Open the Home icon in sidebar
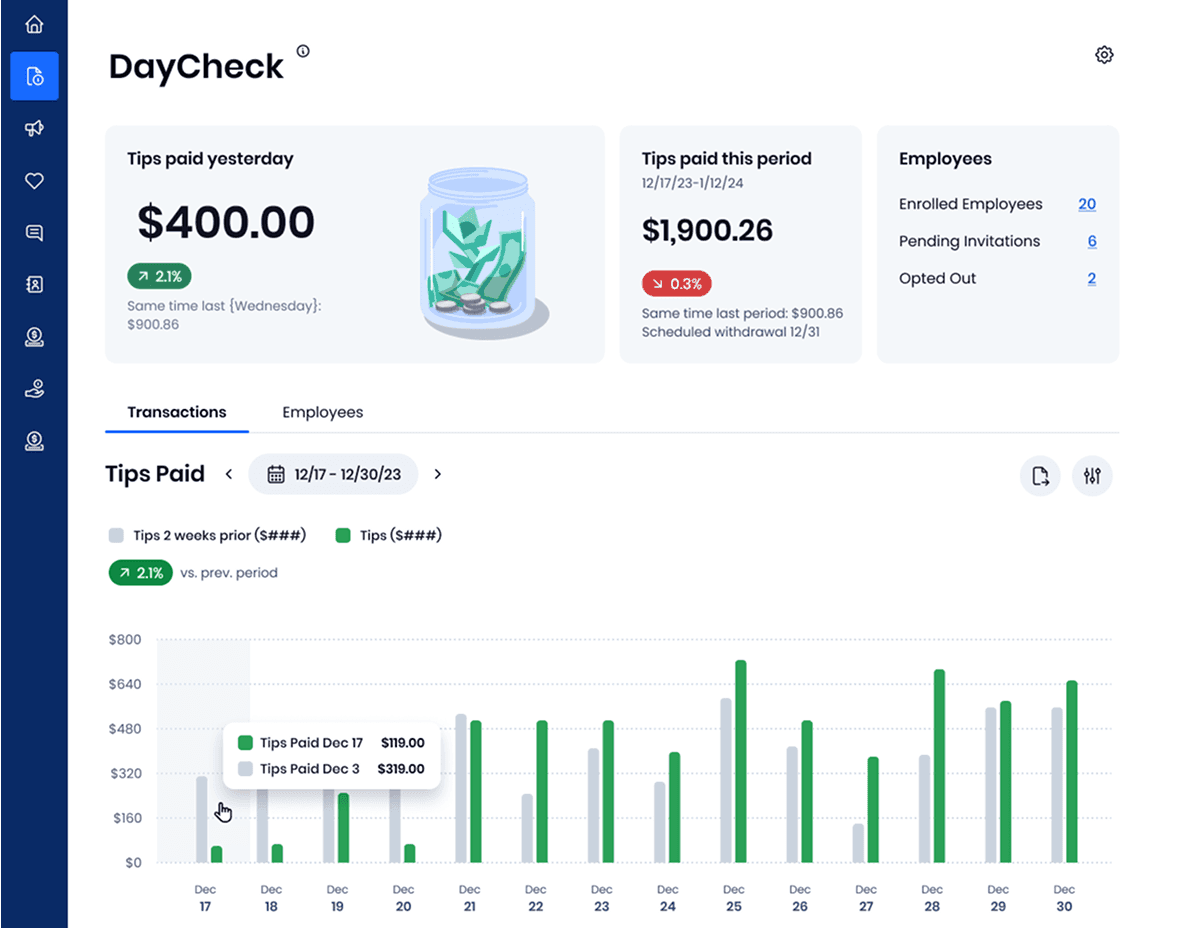 34,24
